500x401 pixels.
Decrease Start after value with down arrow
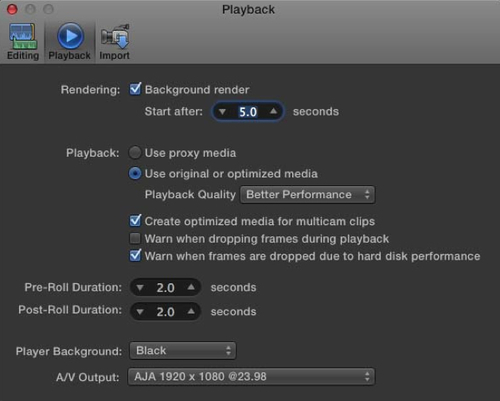pos(222,112)
